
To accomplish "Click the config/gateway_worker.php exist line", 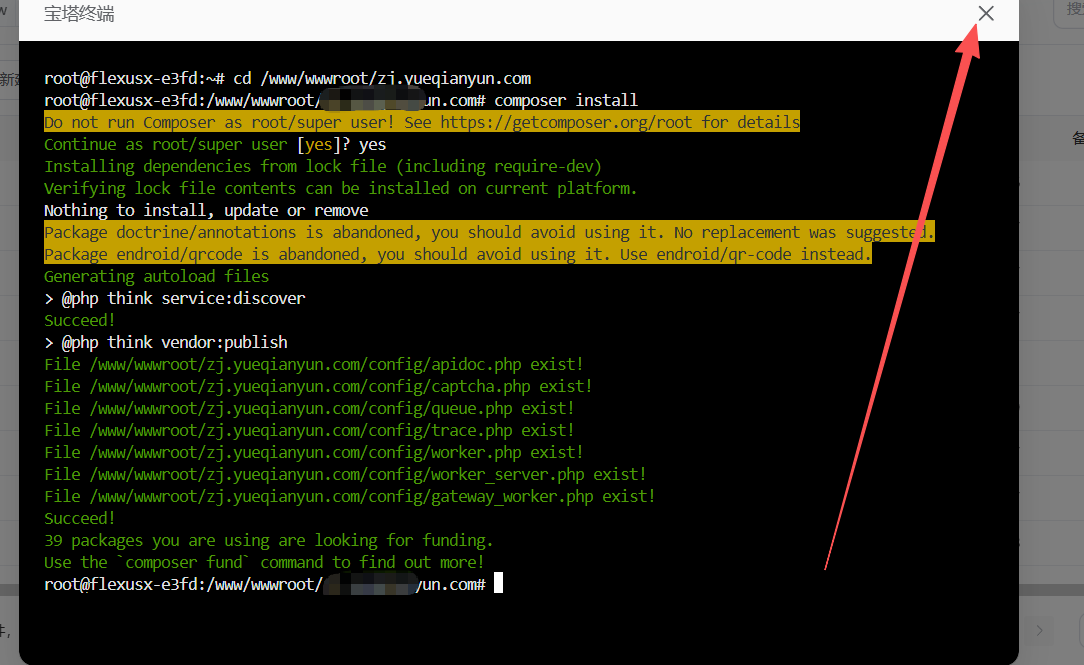I will click(350, 496).
